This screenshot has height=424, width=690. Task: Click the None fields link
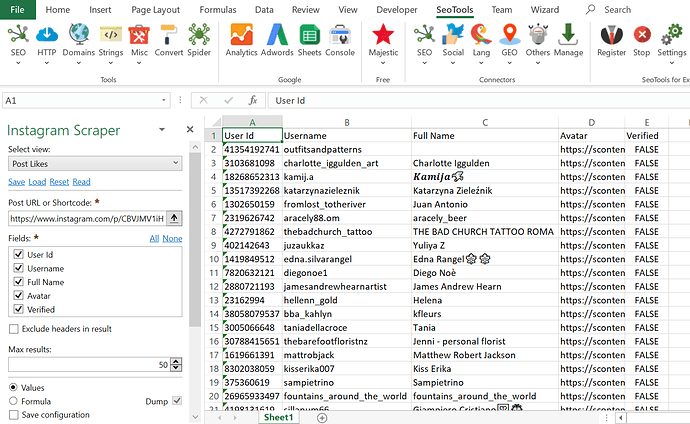click(x=172, y=238)
